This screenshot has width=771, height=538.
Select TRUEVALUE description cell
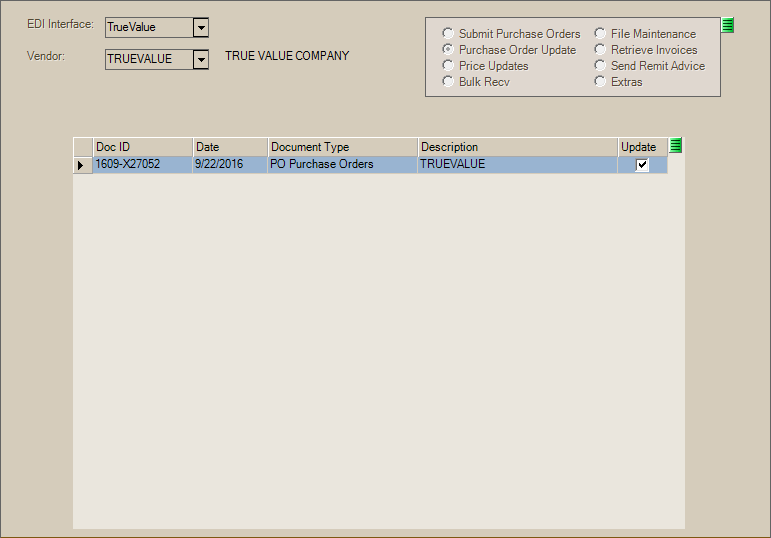coord(518,165)
